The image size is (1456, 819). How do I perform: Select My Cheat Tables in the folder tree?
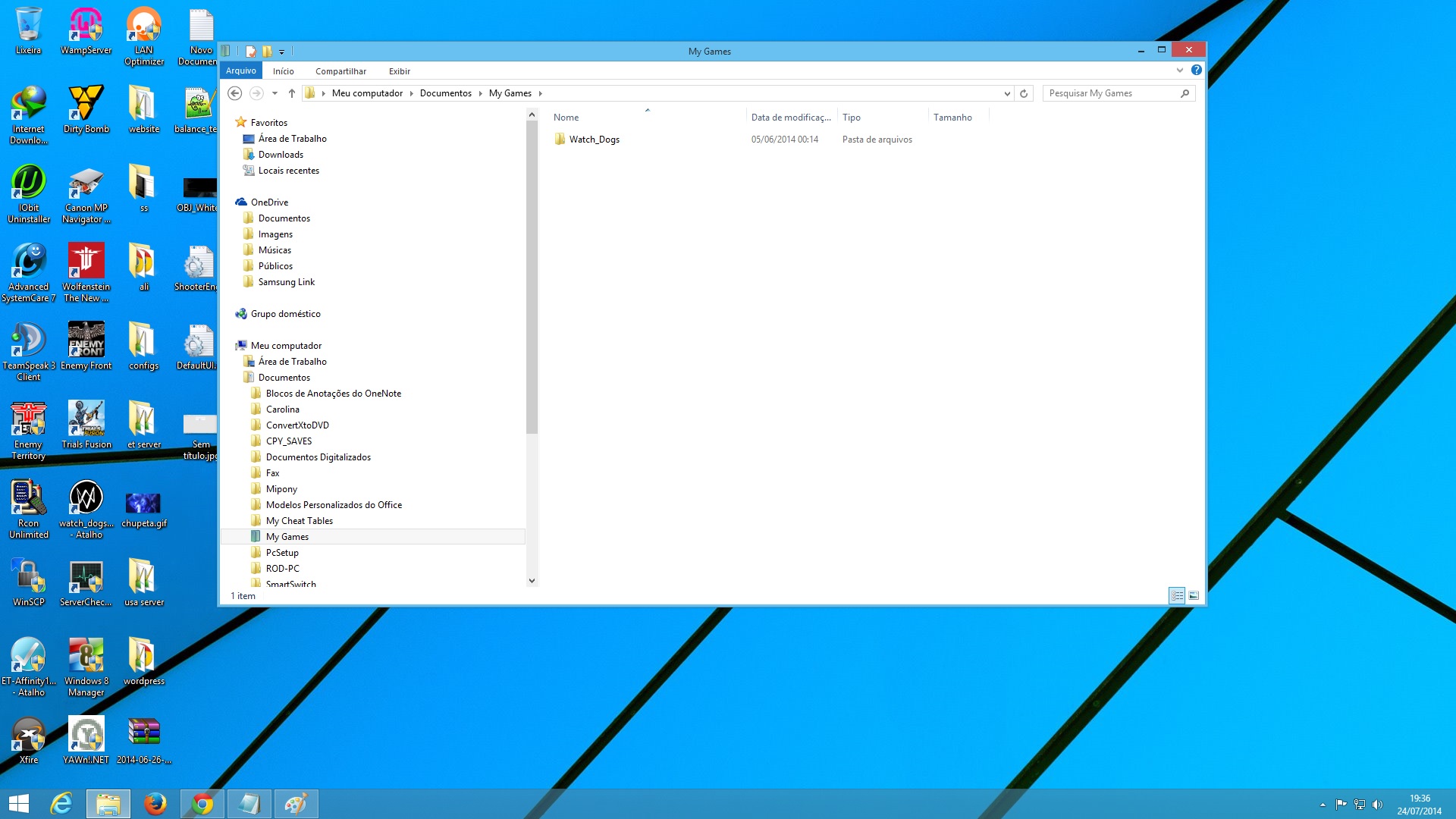[x=299, y=521]
